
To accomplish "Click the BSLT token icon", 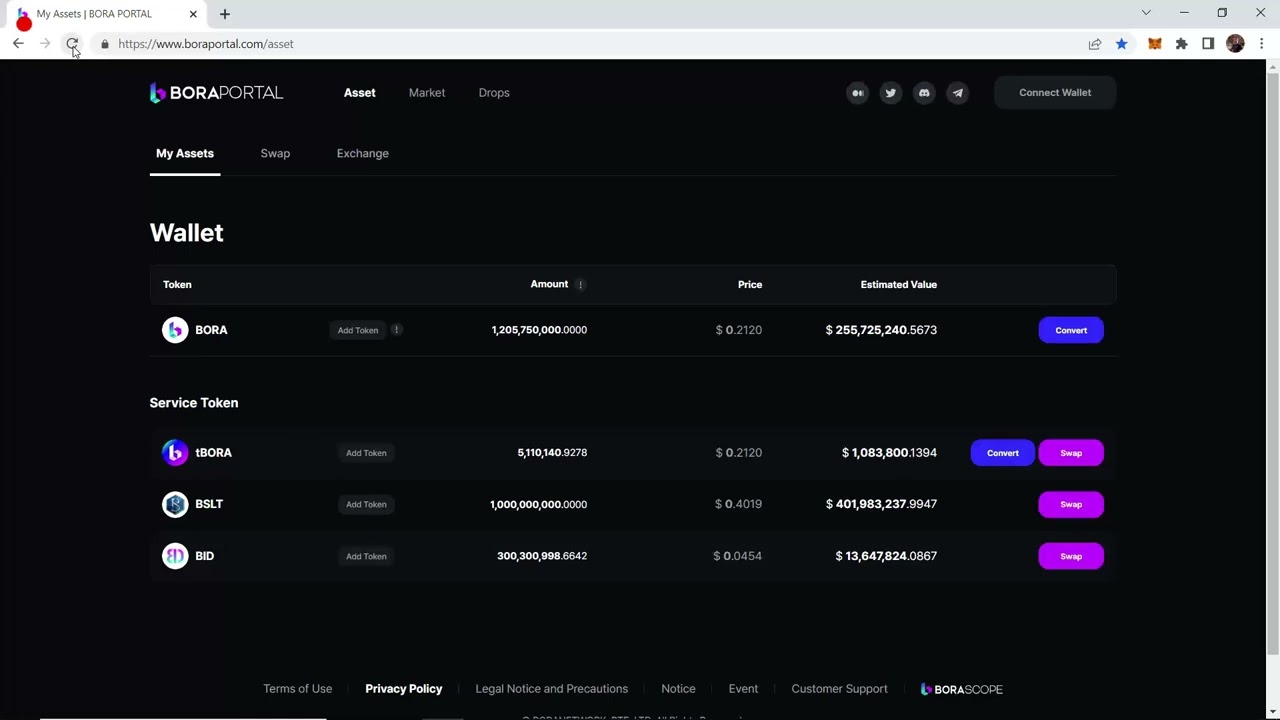I will [x=175, y=504].
